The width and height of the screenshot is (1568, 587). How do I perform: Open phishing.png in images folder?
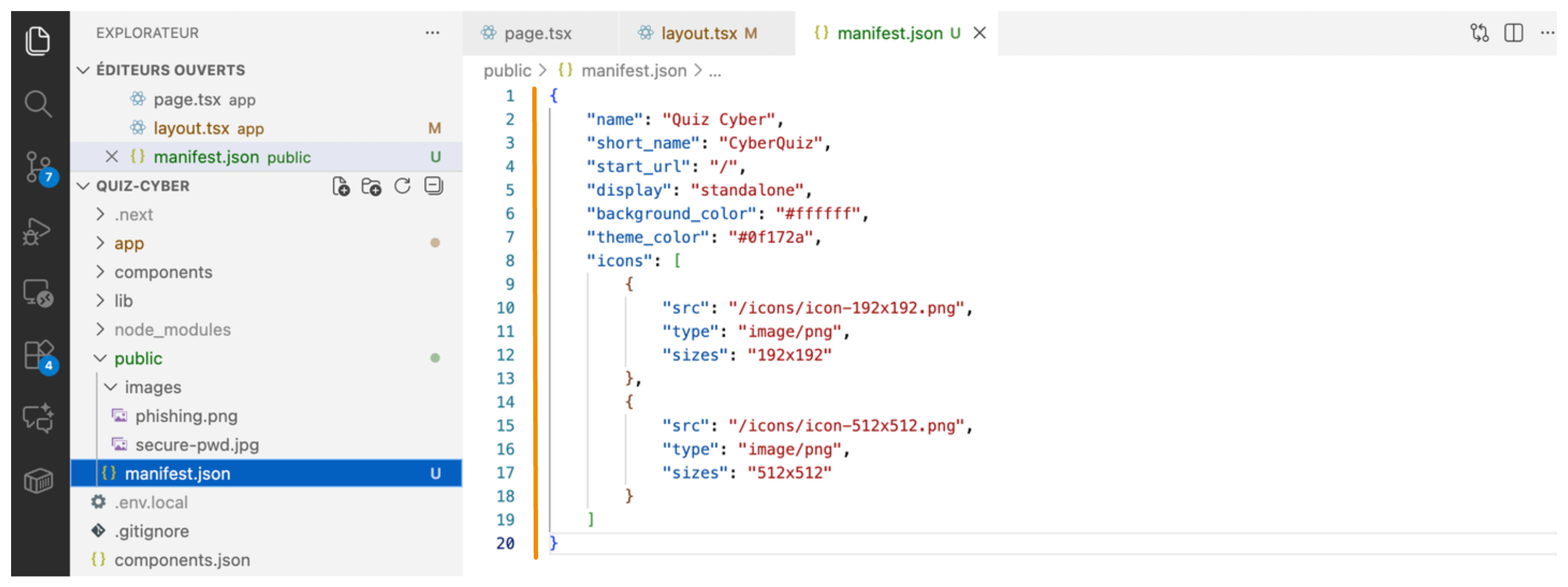185,416
